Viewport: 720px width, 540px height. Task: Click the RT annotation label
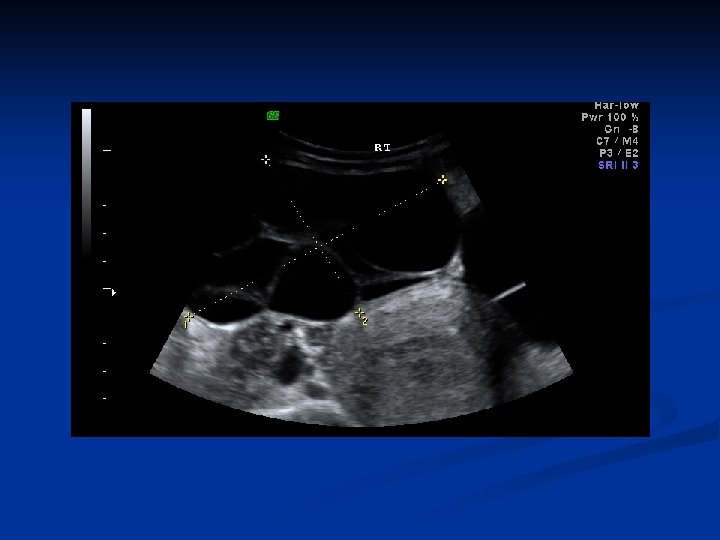coord(382,147)
